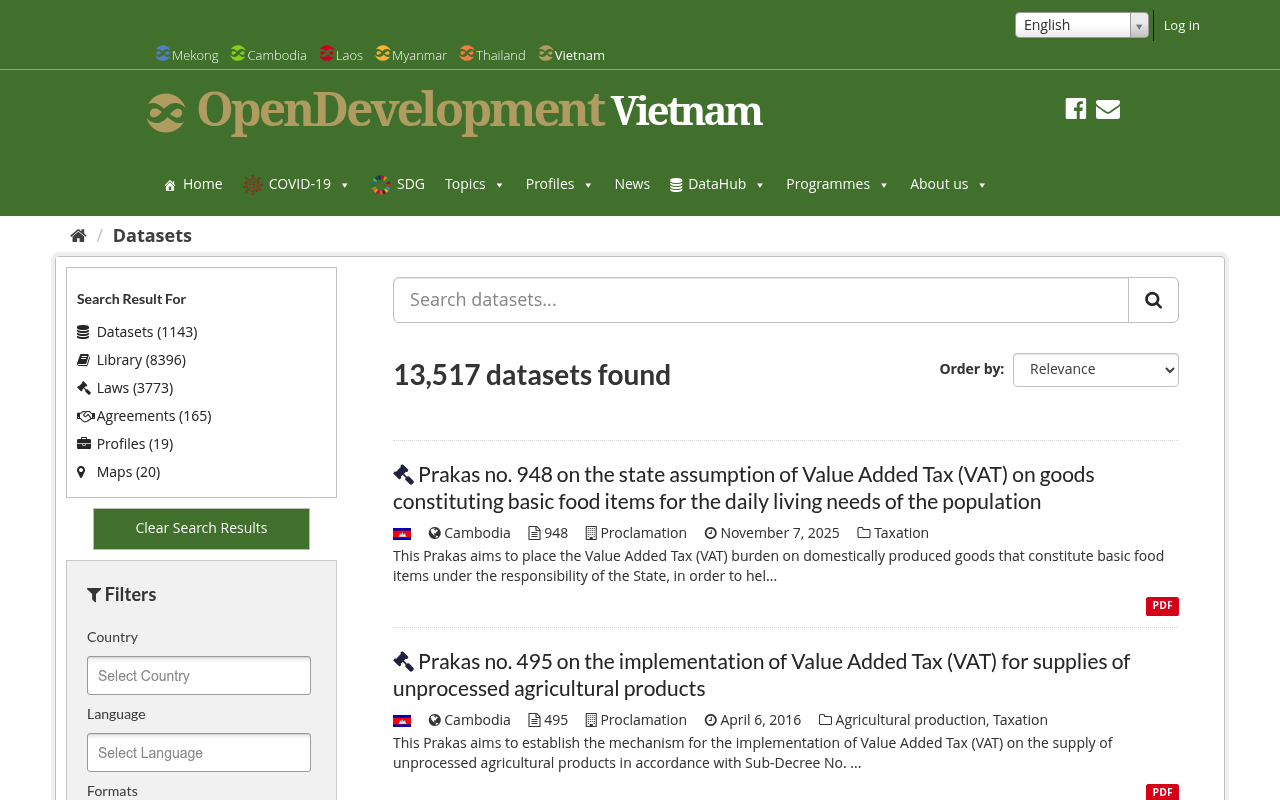Click the Thailand site icon
The height and width of the screenshot is (800, 1280).
tap(467, 53)
